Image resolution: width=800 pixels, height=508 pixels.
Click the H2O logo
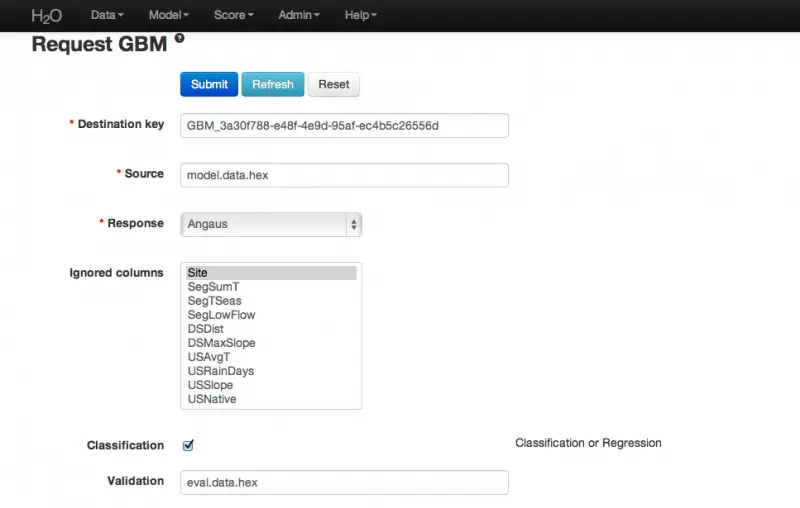pos(46,15)
